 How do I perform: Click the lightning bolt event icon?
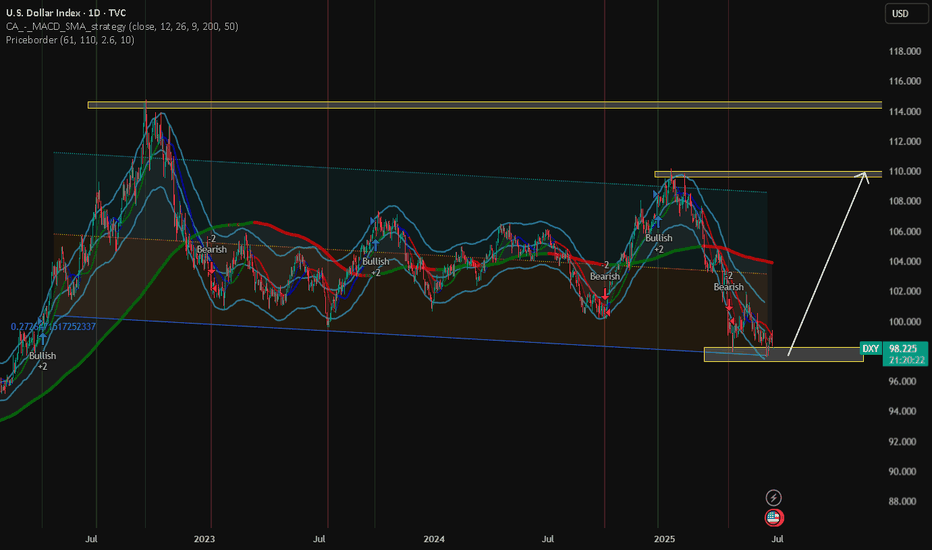coord(773,498)
